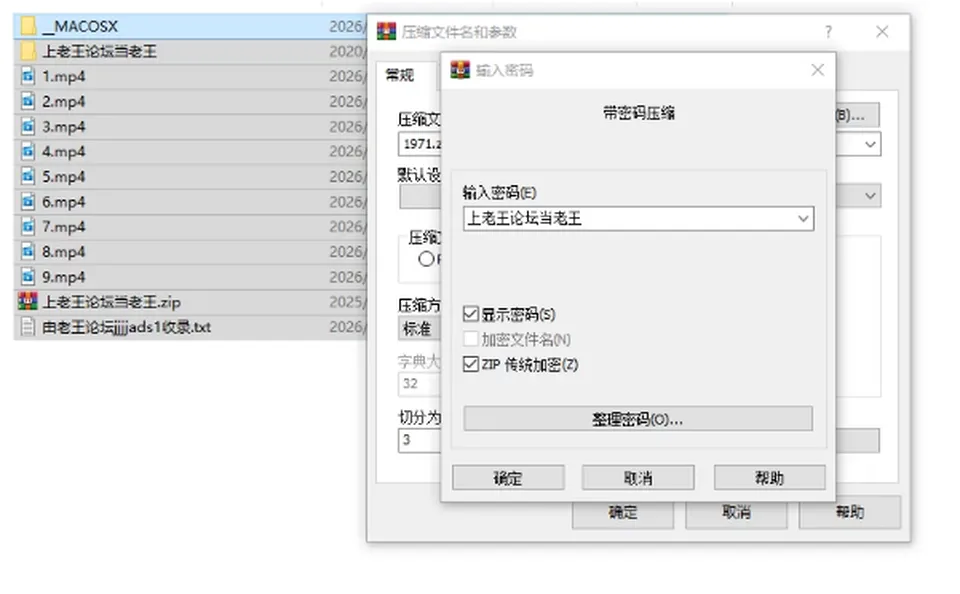This screenshot has width=960, height=594.
Task: Open the 默认设置 profile dropdown arrow
Action: coord(870,196)
